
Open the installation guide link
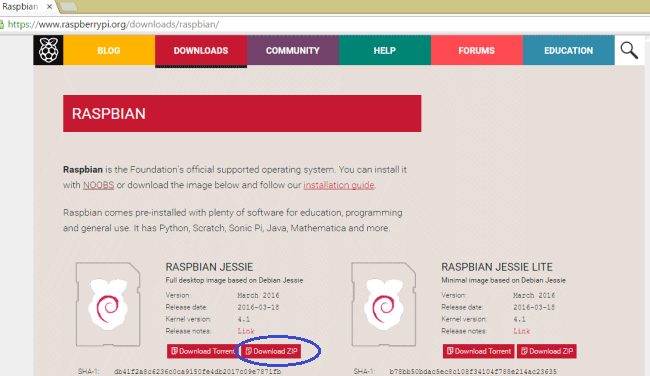pos(339,185)
